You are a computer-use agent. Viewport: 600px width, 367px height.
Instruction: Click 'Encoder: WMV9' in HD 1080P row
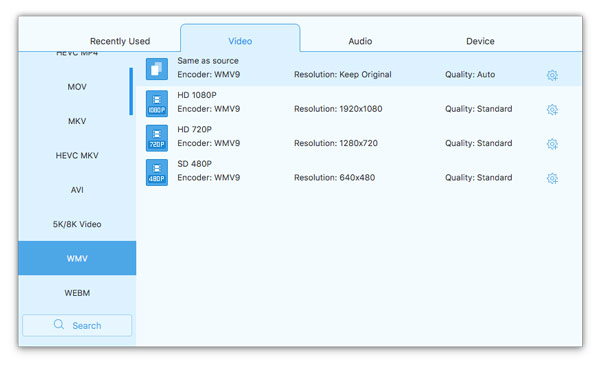(209, 109)
